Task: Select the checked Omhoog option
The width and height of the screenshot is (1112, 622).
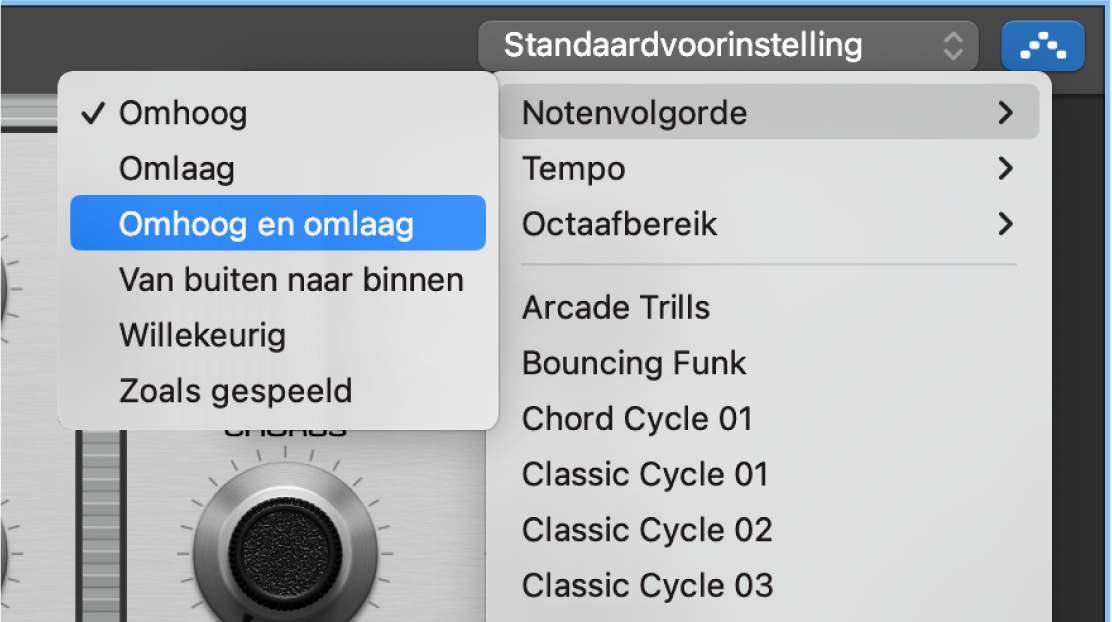Action: (x=183, y=113)
